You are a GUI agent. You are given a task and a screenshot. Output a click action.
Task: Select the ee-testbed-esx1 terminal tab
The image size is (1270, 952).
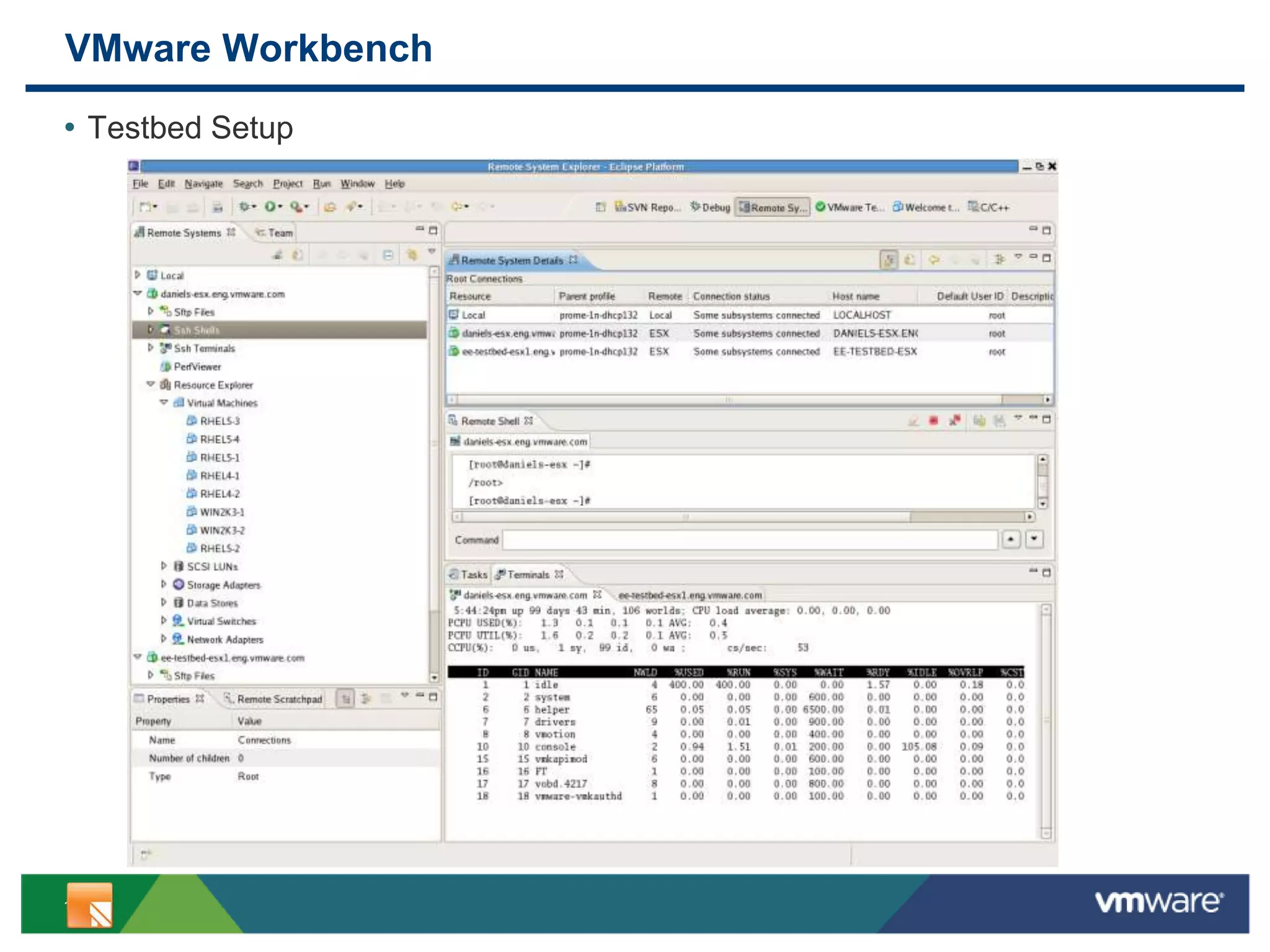point(690,595)
